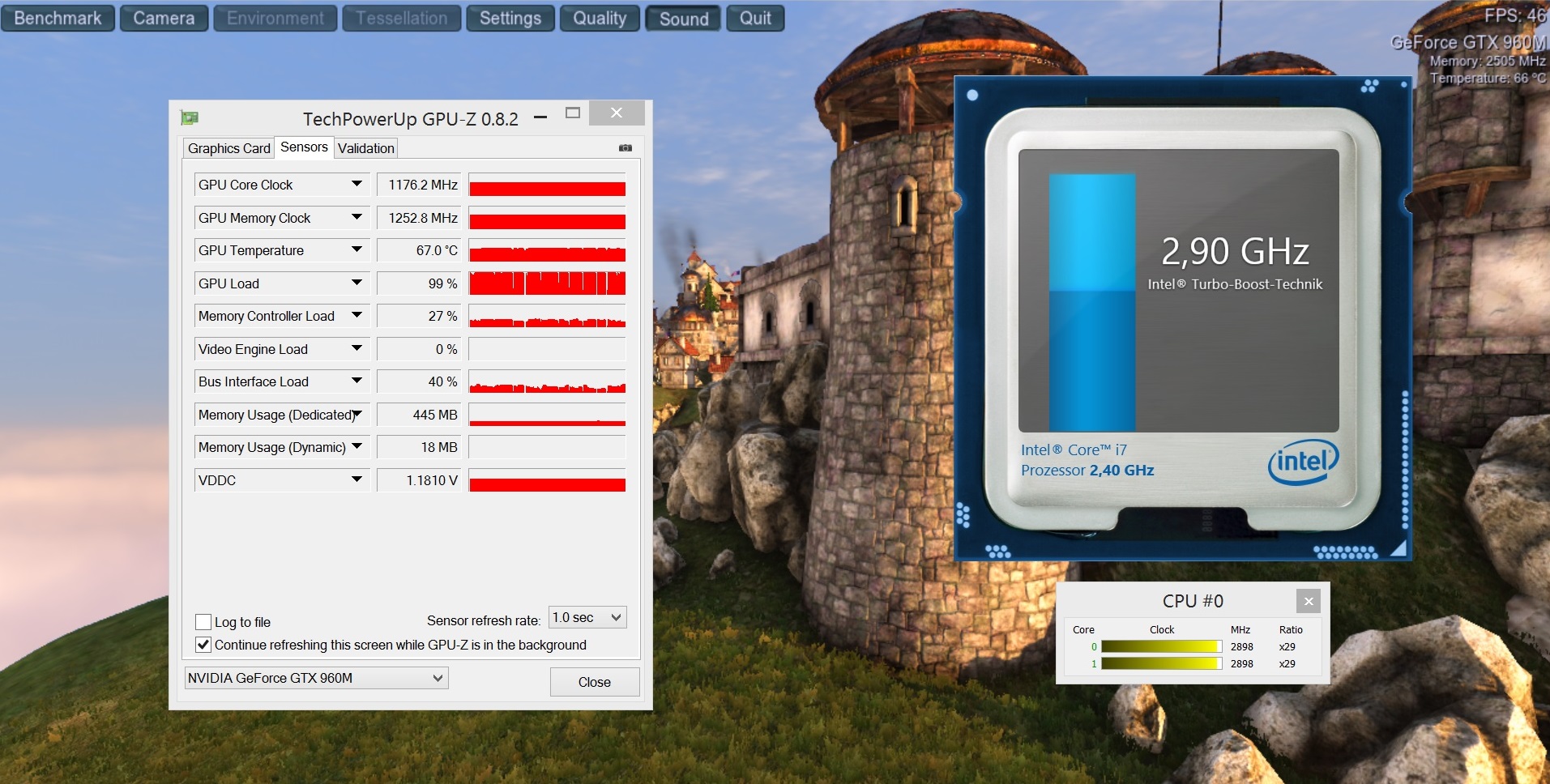Open the GPU Memory Clock sensor dropdown

pos(357,218)
